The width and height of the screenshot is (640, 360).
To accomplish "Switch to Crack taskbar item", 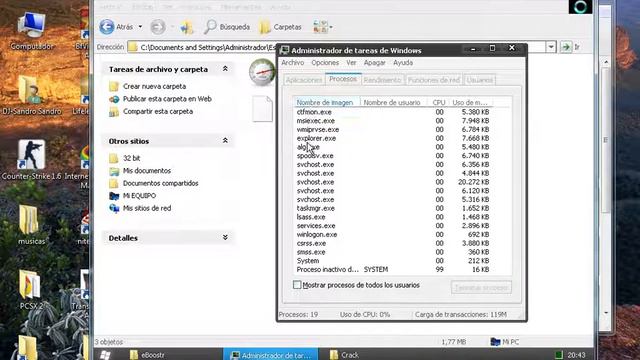I will (345, 355).
